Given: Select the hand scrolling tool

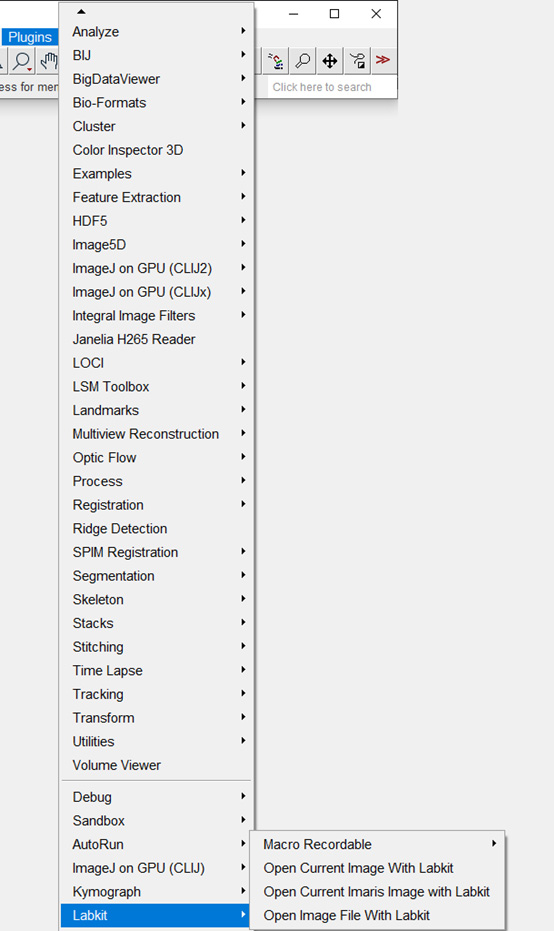Looking at the screenshot, I should coord(48,61).
